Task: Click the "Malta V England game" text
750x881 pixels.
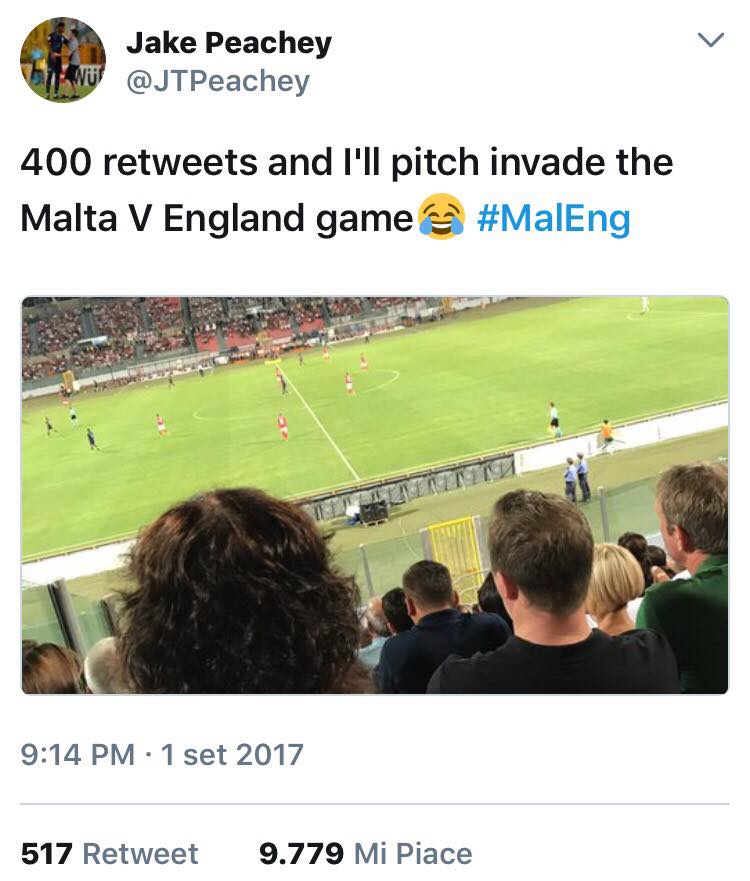Action: 216,218
